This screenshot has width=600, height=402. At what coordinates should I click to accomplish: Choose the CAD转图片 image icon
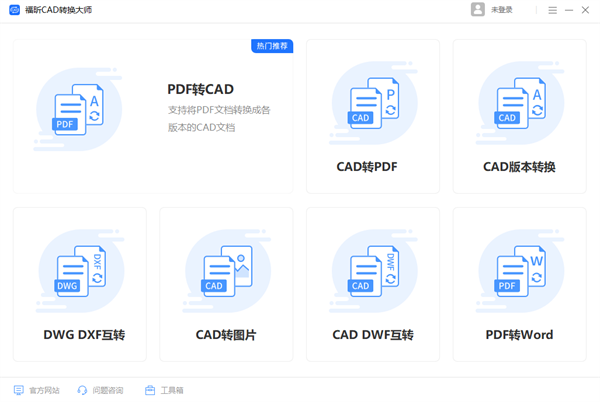click(227, 271)
